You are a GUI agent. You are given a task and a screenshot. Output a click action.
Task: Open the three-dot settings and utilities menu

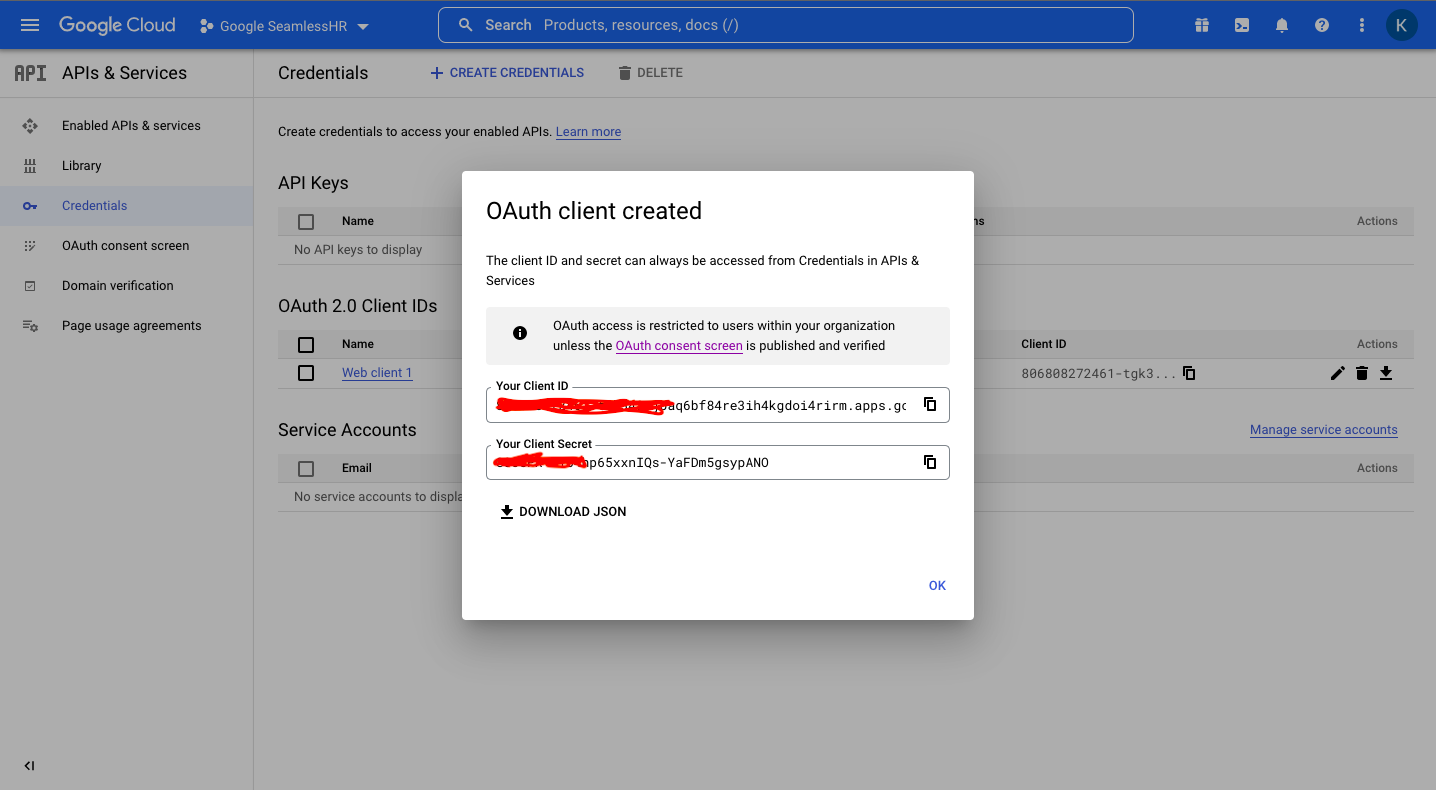point(1361,26)
